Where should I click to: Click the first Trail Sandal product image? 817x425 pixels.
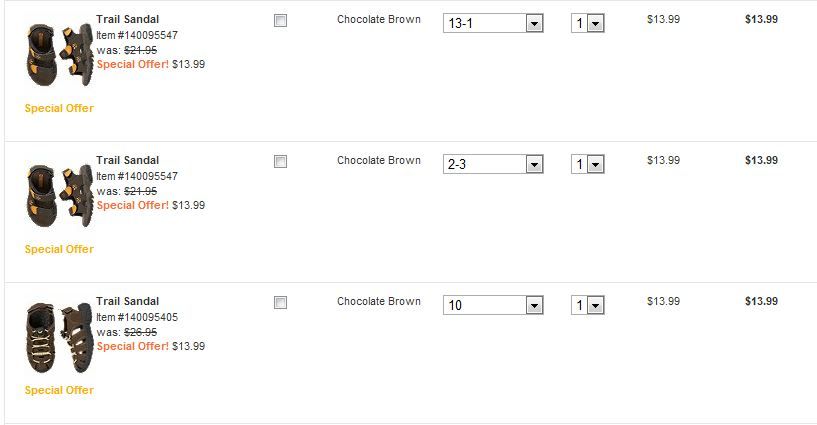pos(59,55)
